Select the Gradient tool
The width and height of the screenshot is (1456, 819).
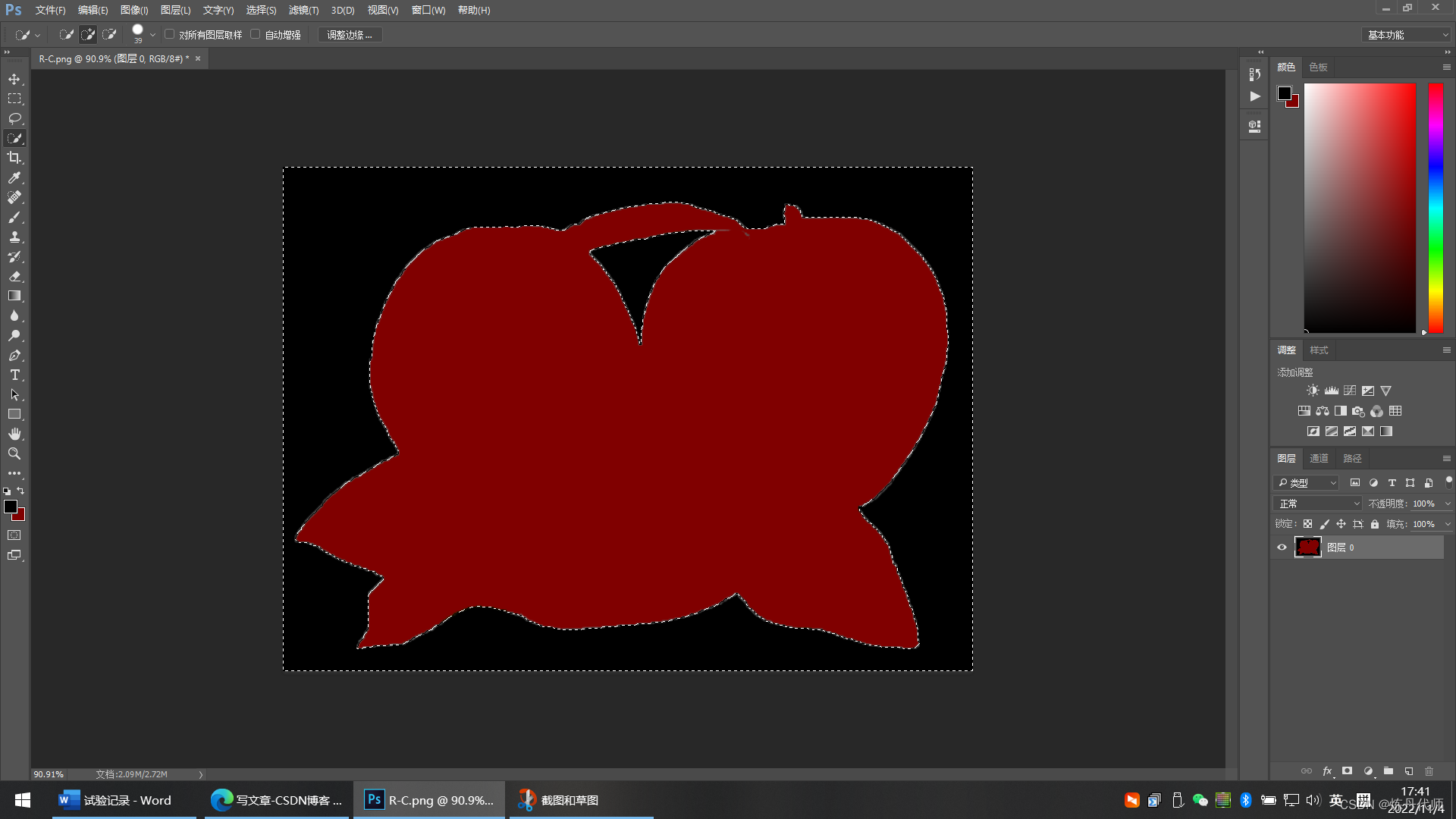coord(14,296)
